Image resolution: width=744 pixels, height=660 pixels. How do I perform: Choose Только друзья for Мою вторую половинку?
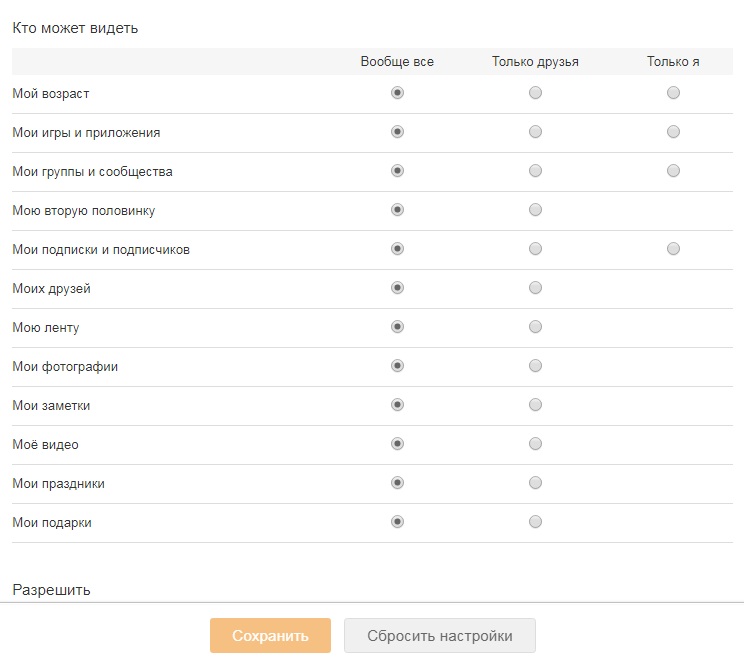[x=535, y=209]
